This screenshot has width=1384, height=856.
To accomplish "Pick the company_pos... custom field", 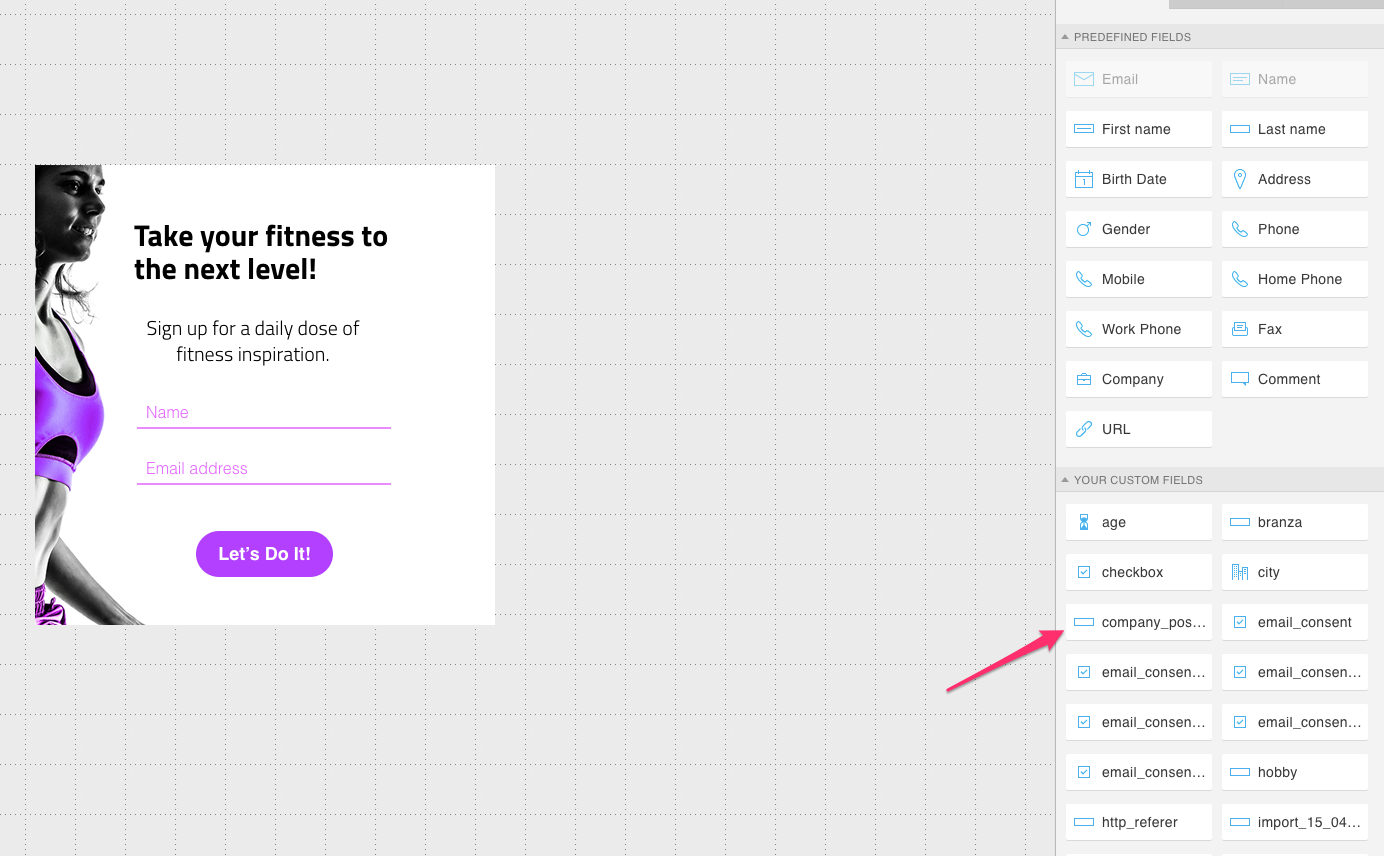I will pyautogui.click(x=1138, y=622).
